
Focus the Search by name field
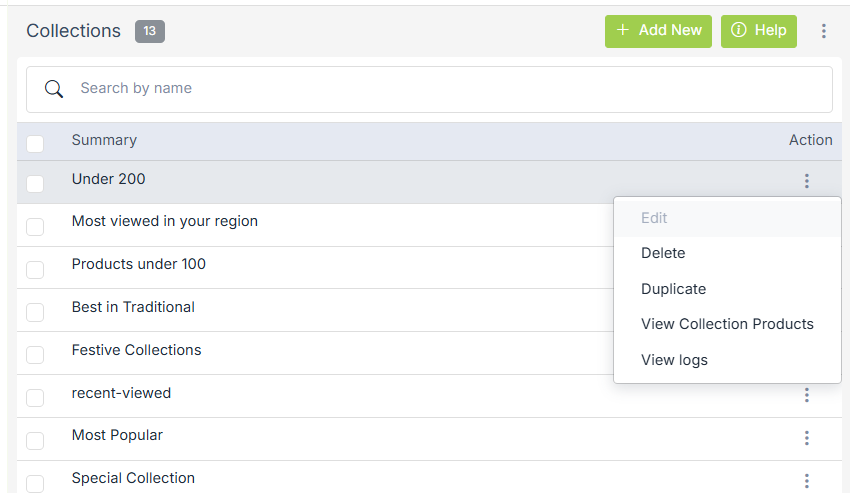(x=440, y=89)
